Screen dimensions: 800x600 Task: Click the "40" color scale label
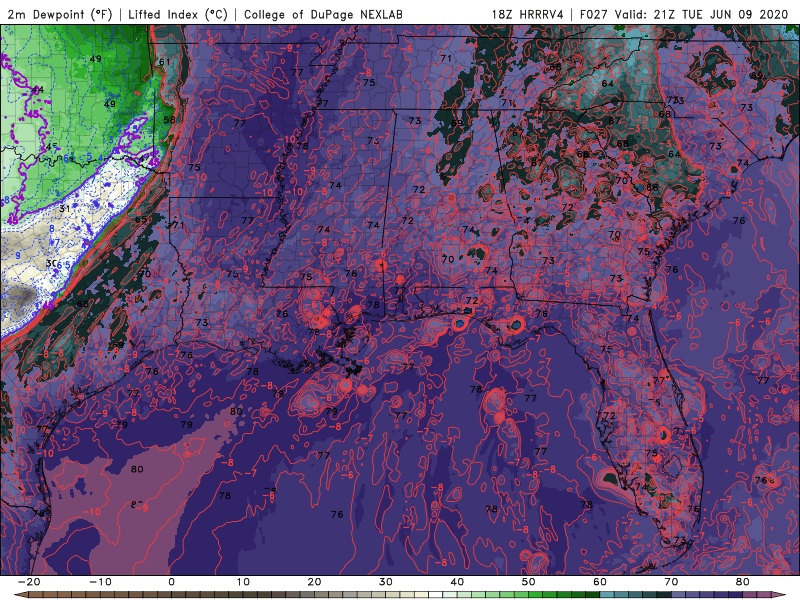pyautogui.click(x=457, y=582)
